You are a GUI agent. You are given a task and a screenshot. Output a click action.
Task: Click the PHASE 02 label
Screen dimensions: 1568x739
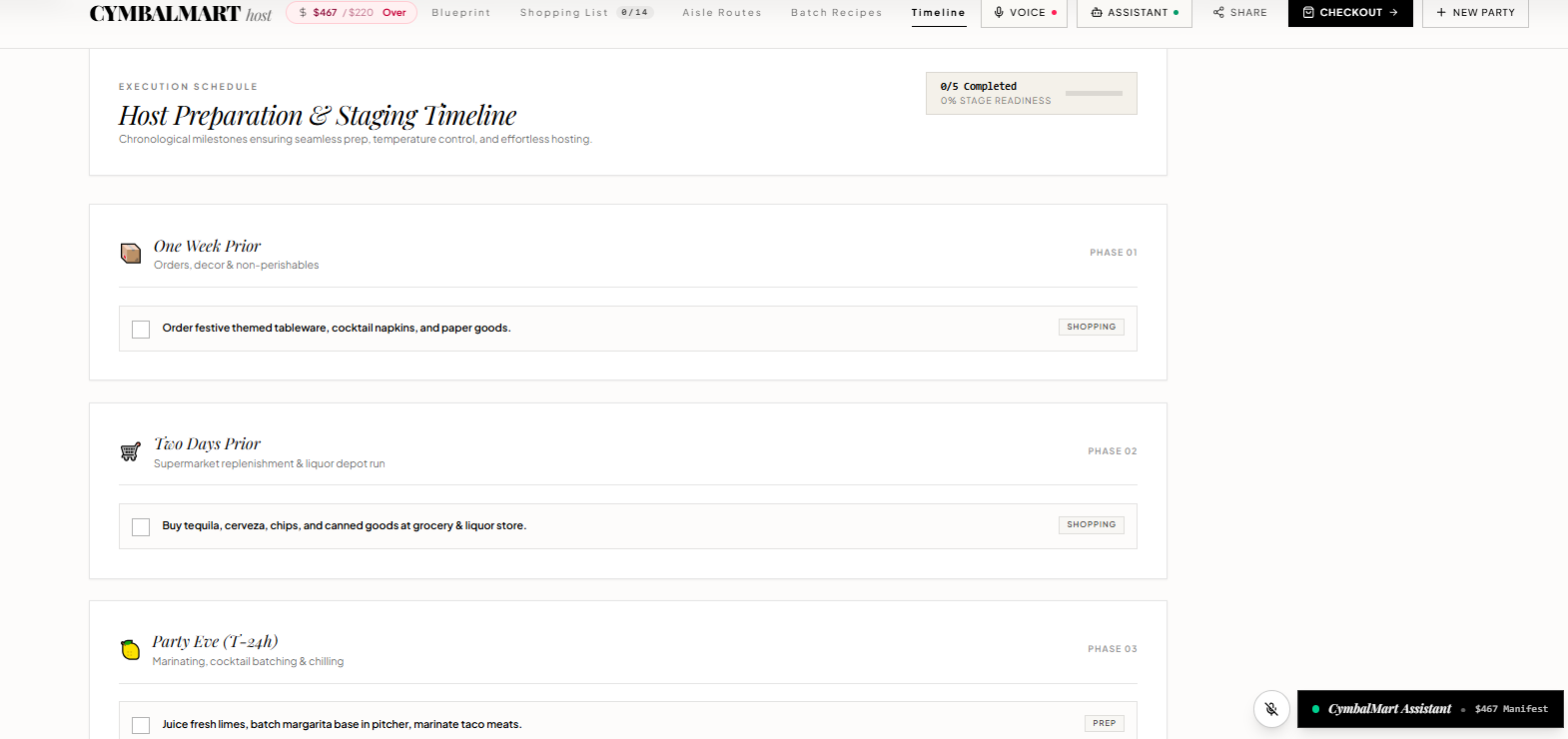coord(1113,451)
